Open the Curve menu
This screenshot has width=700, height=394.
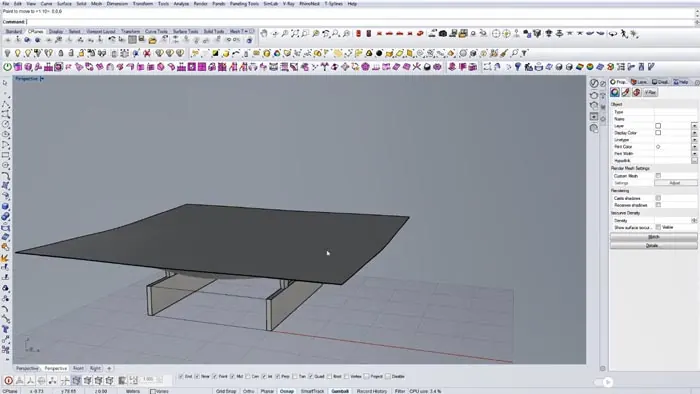46,4
